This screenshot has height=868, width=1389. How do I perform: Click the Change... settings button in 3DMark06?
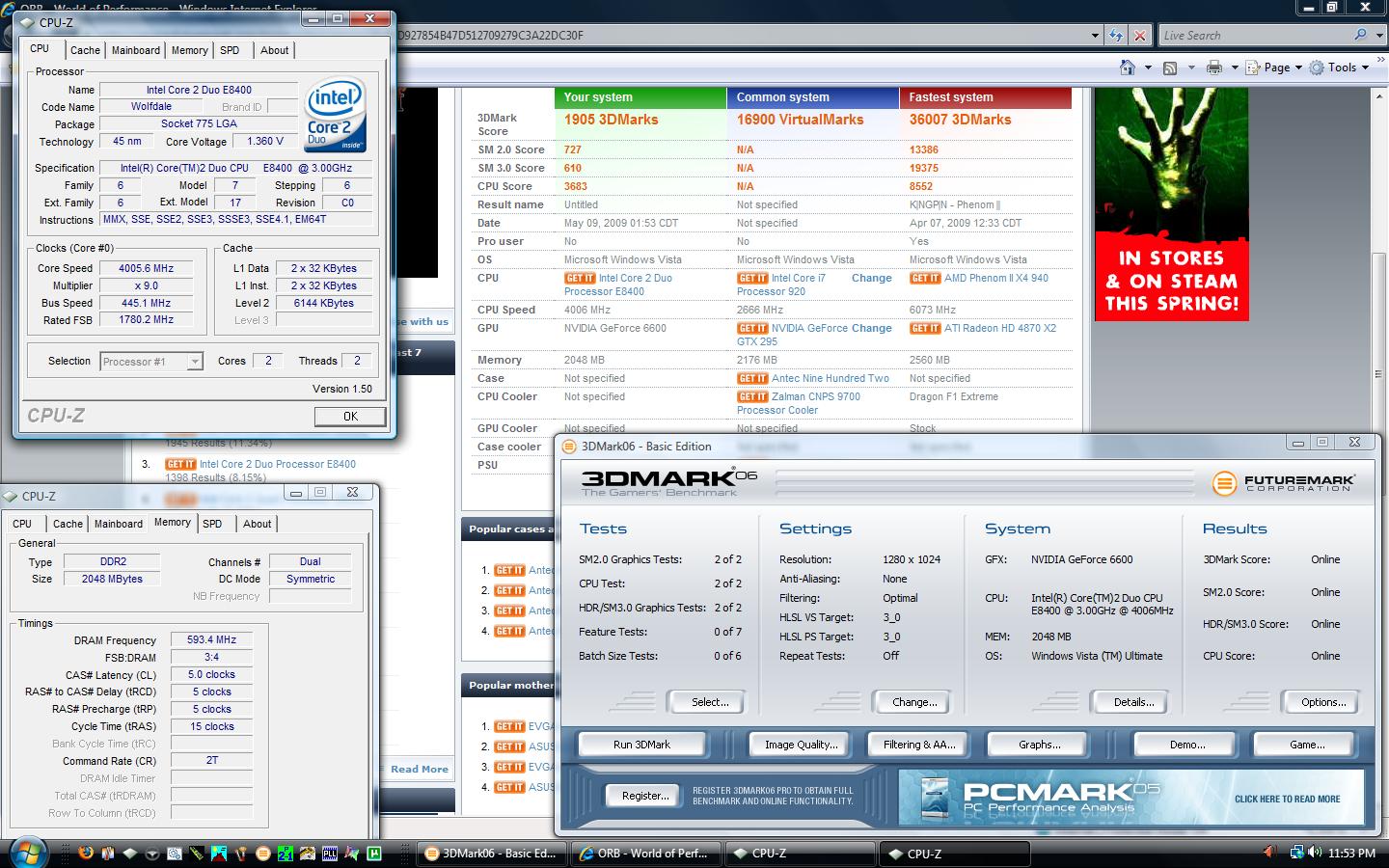(913, 702)
